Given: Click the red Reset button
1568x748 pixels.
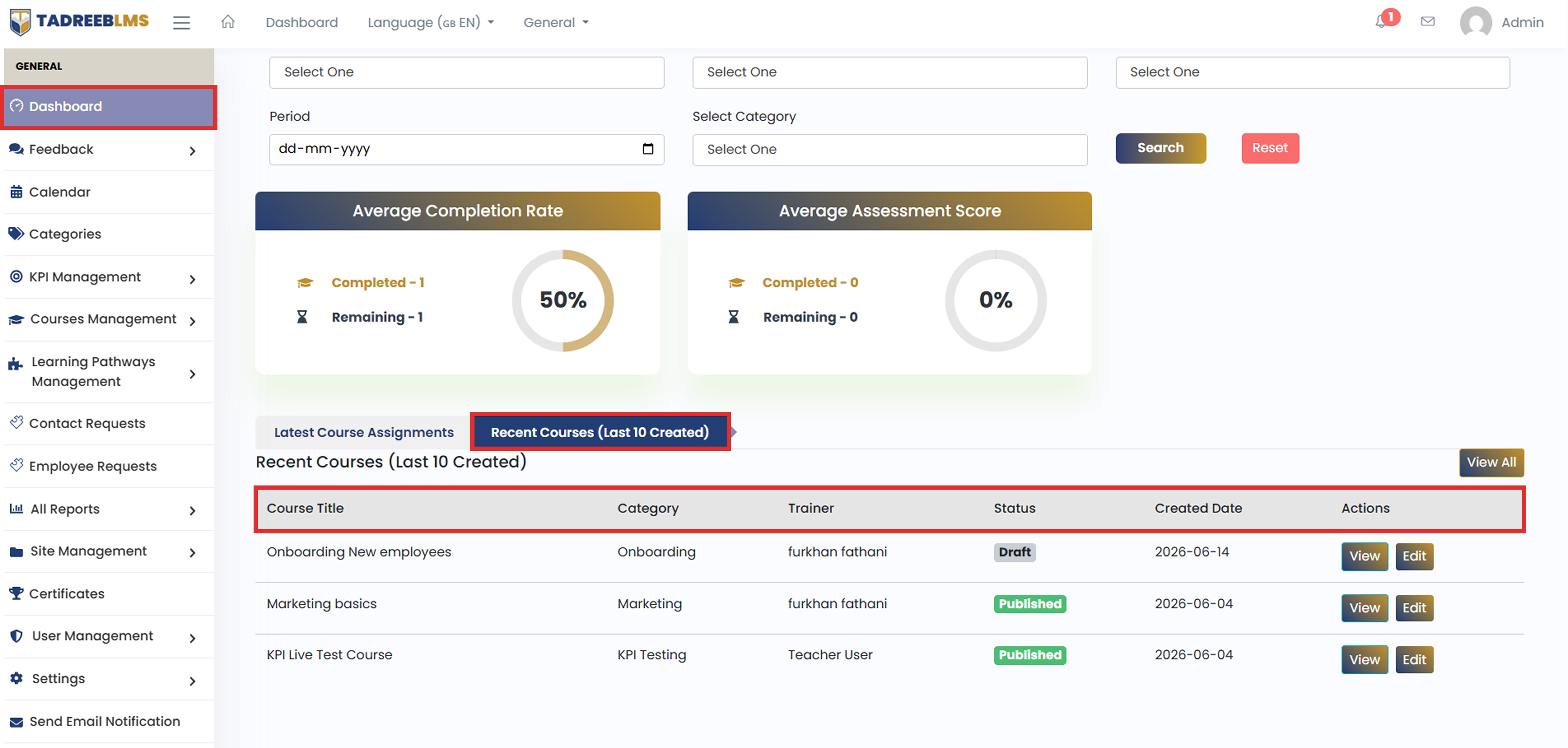Looking at the screenshot, I should tap(1270, 148).
